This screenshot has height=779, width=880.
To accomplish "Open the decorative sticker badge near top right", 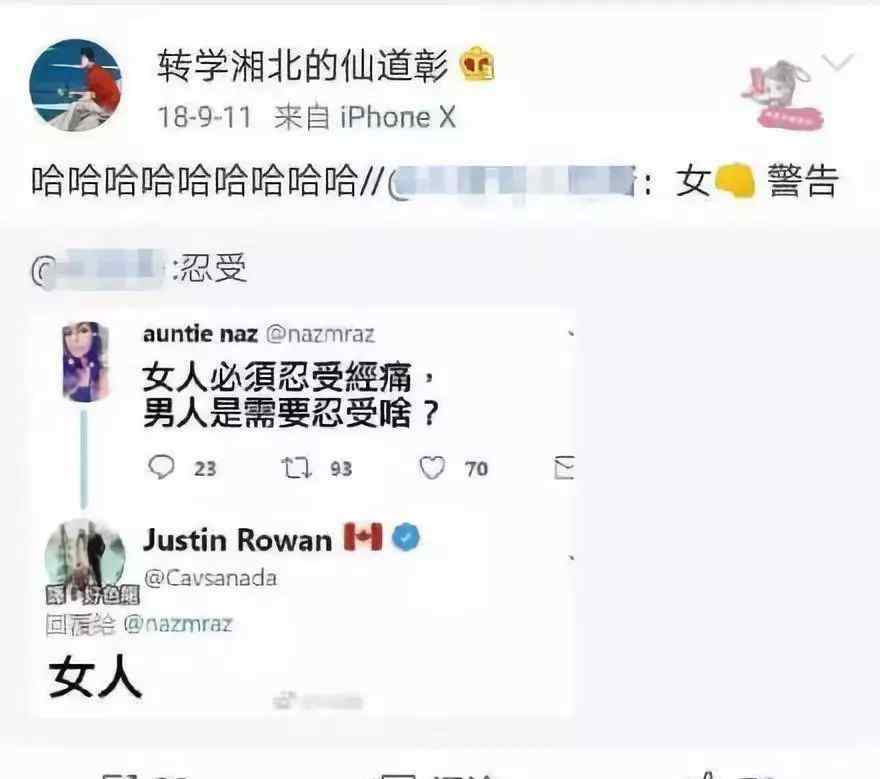I will click(x=781, y=95).
